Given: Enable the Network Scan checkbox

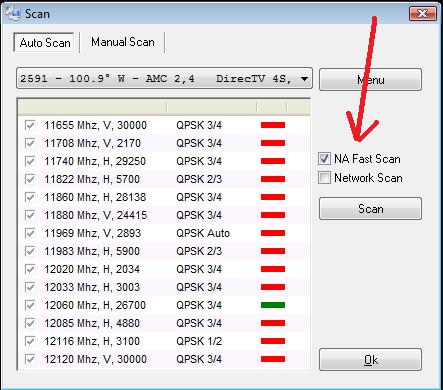Looking at the screenshot, I should [x=324, y=178].
